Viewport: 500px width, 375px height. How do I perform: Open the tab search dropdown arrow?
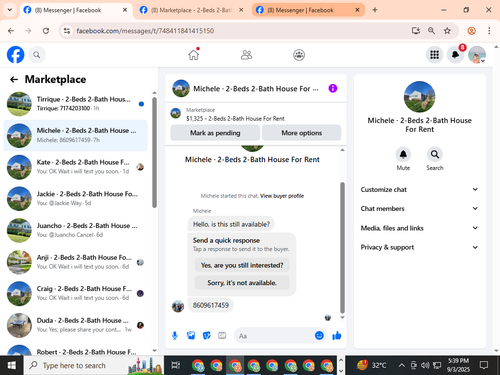(x=10, y=10)
